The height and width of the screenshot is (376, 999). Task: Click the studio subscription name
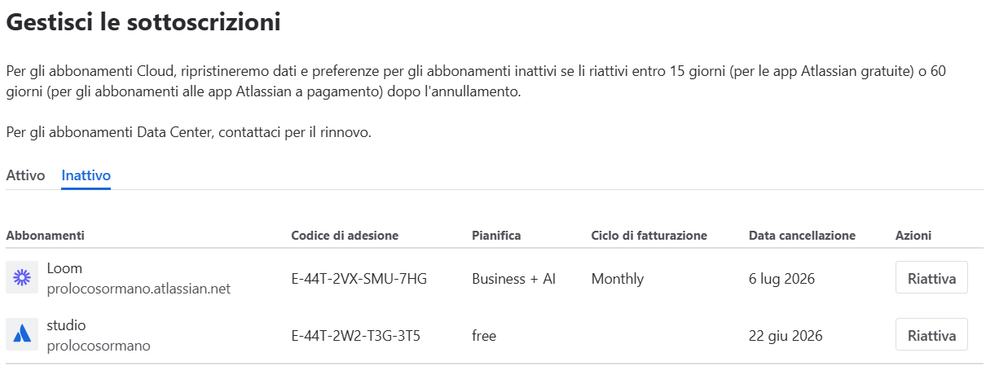[x=66, y=325]
